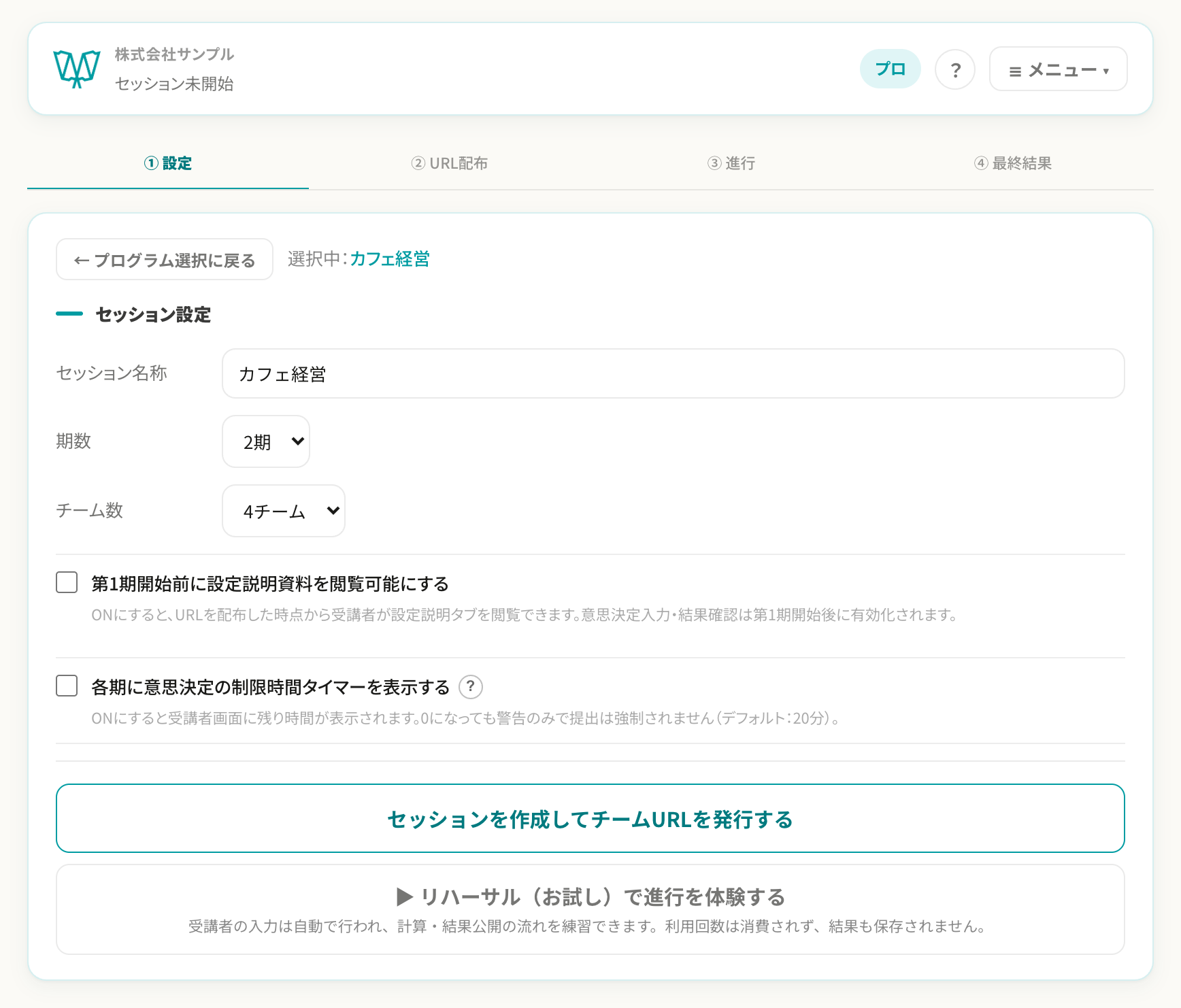Click the セッション未開始 status text
This screenshot has height=1008, width=1181.
[x=174, y=84]
